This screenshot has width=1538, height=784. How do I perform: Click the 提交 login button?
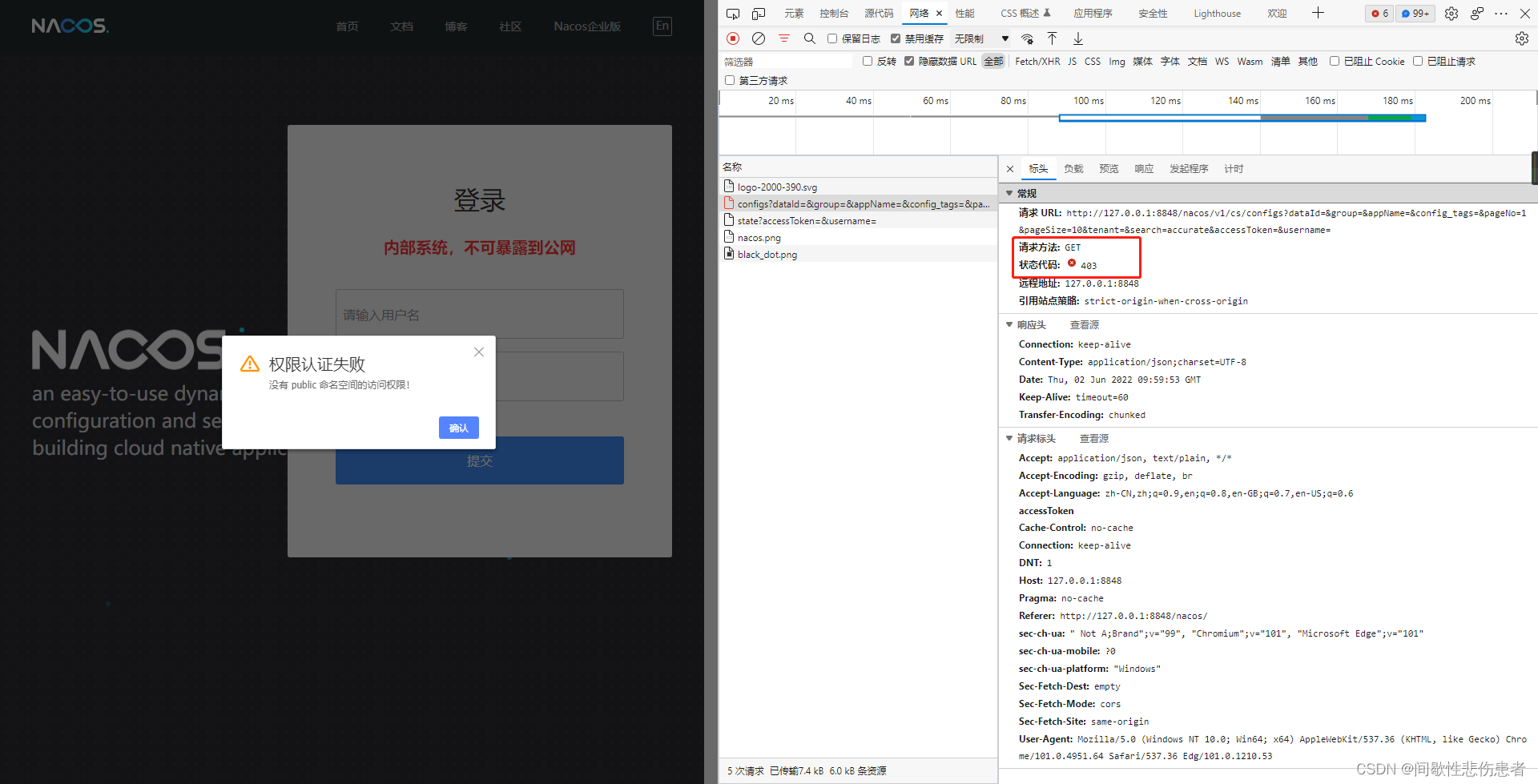(480, 460)
